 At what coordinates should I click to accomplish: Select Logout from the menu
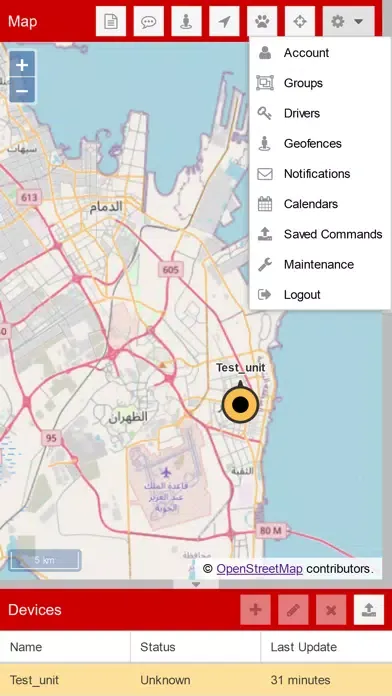tap(320, 294)
